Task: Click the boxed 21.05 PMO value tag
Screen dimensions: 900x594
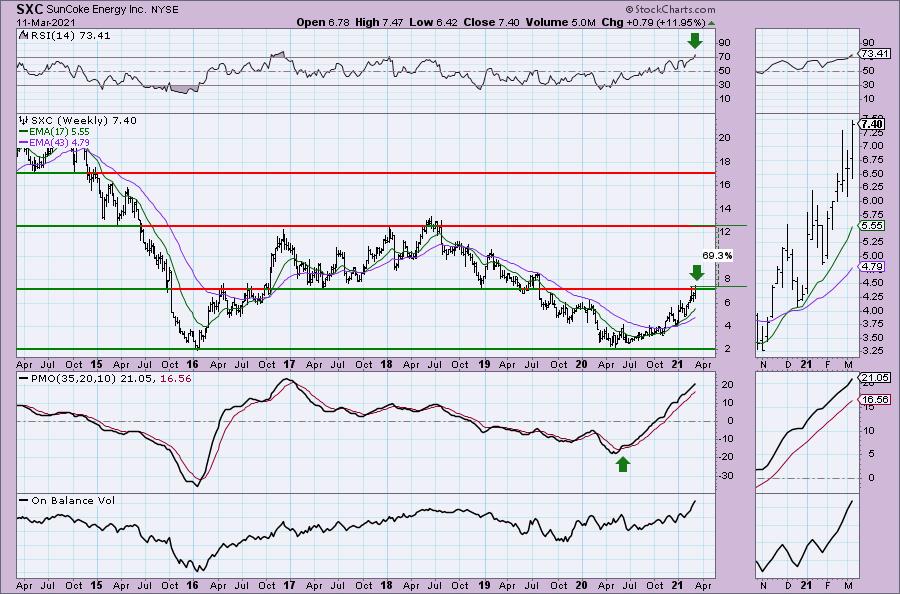Action: click(875, 378)
